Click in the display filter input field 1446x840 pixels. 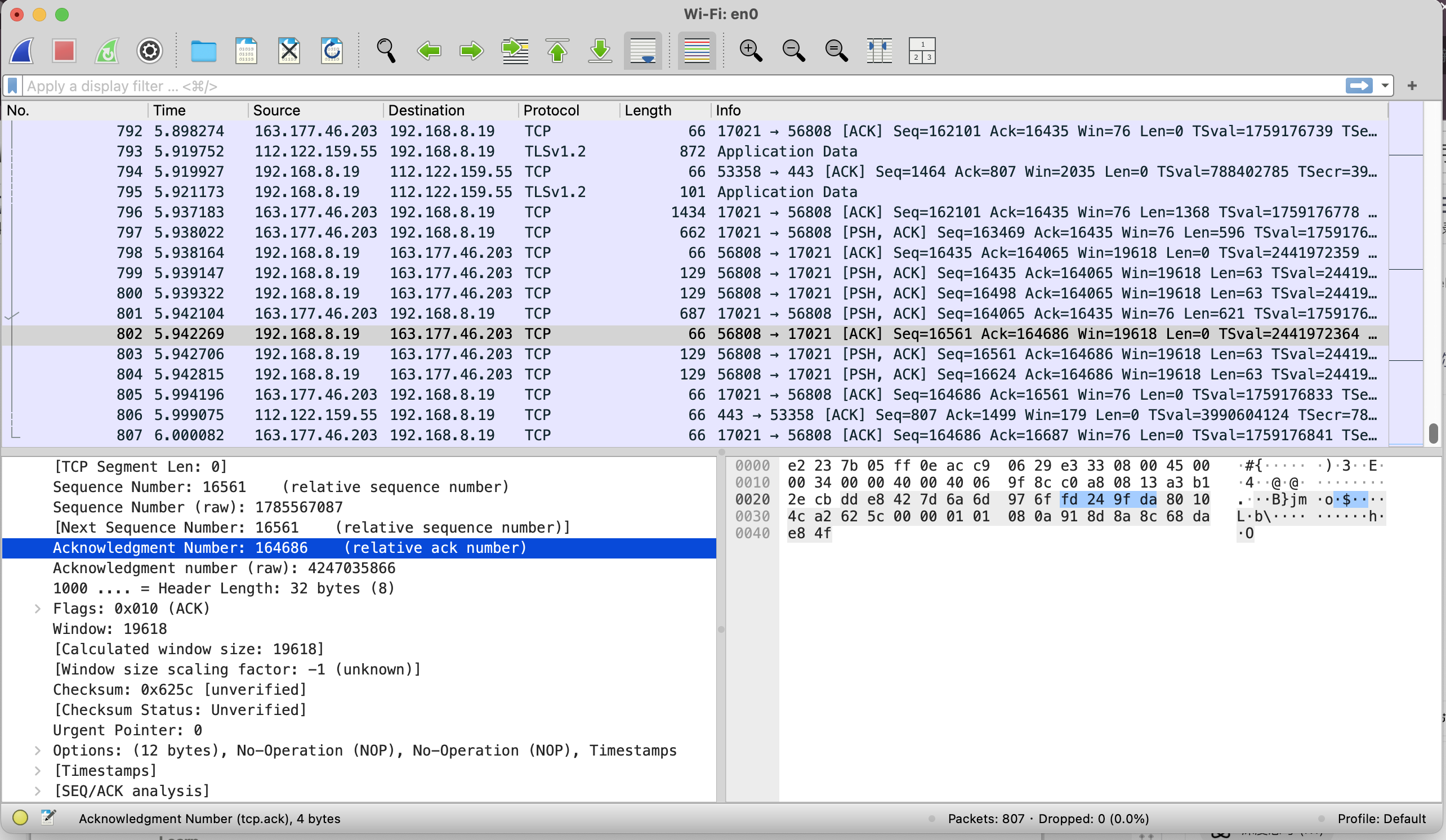tap(574, 86)
